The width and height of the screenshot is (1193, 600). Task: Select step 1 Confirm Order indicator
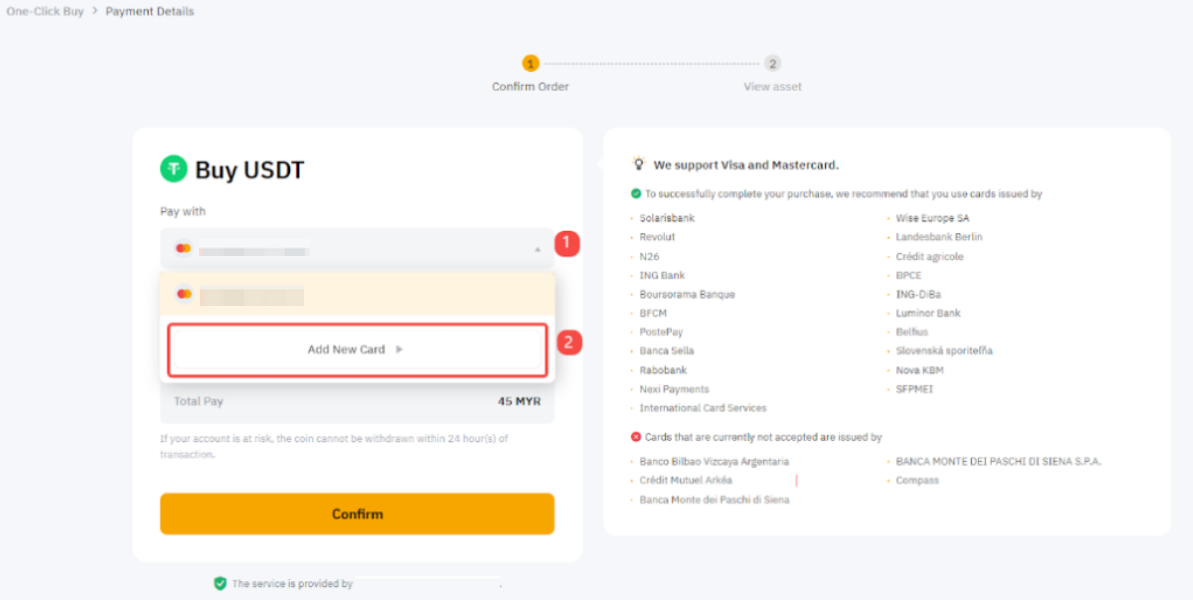[x=530, y=64]
